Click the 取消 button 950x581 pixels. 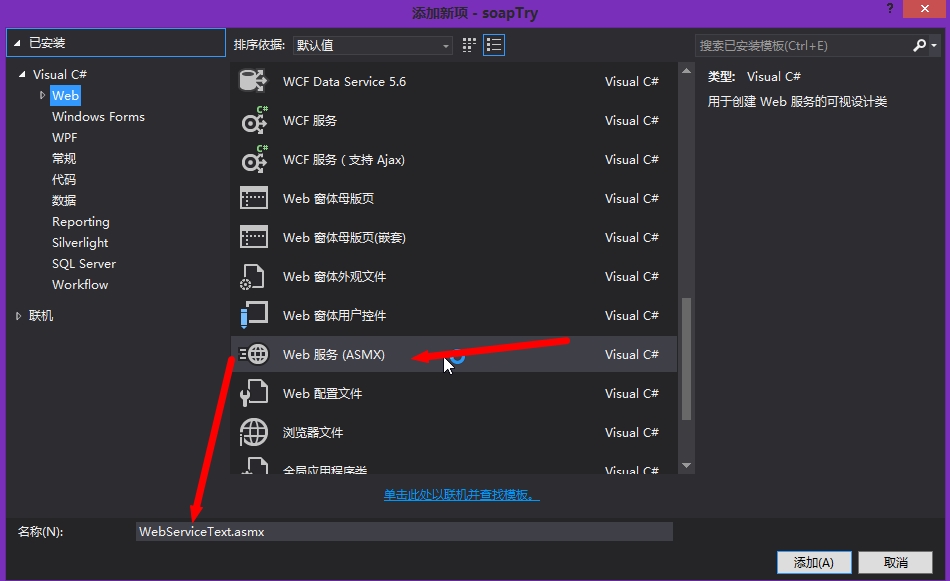(x=895, y=562)
